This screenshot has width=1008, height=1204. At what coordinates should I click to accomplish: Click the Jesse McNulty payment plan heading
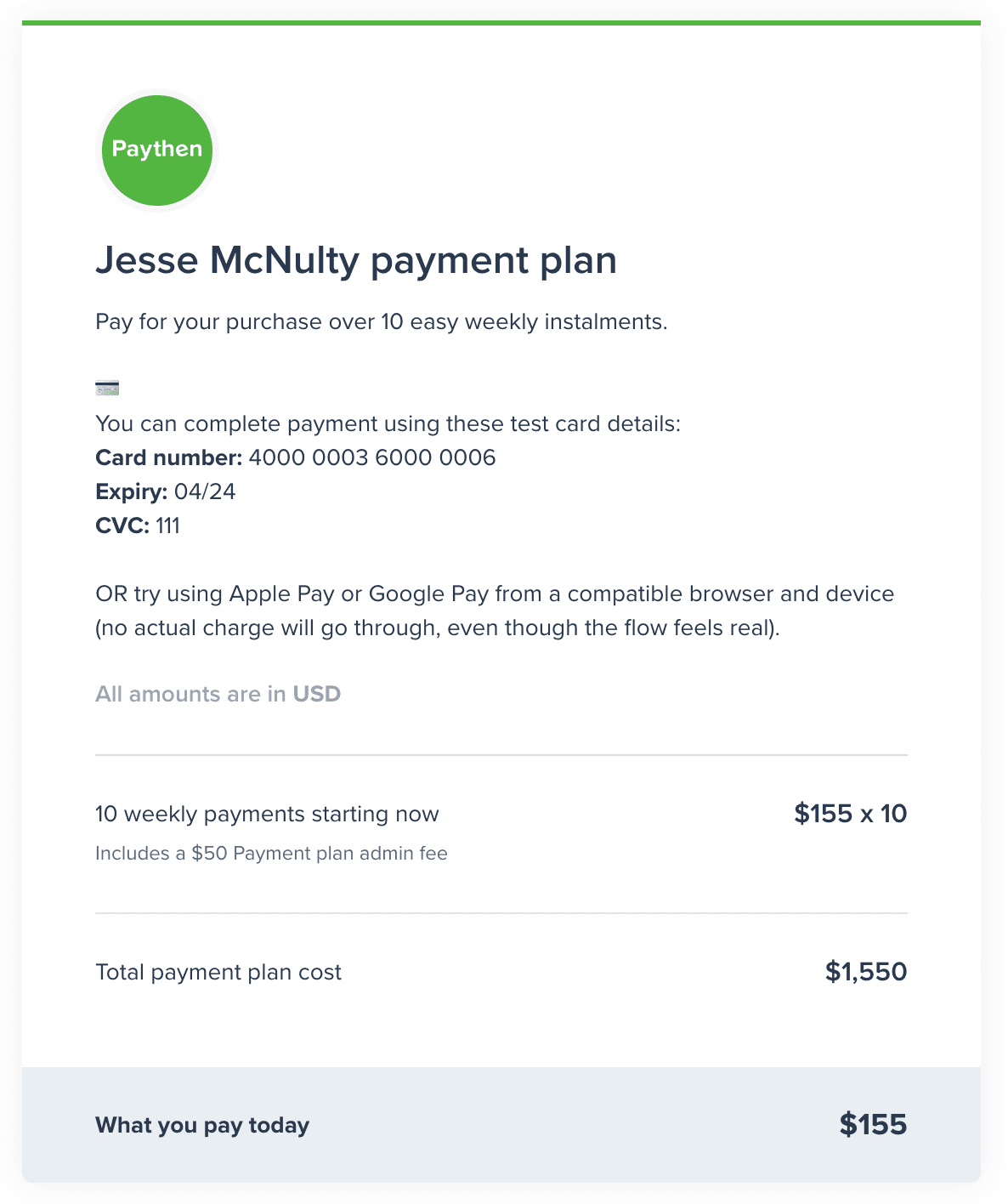point(356,260)
